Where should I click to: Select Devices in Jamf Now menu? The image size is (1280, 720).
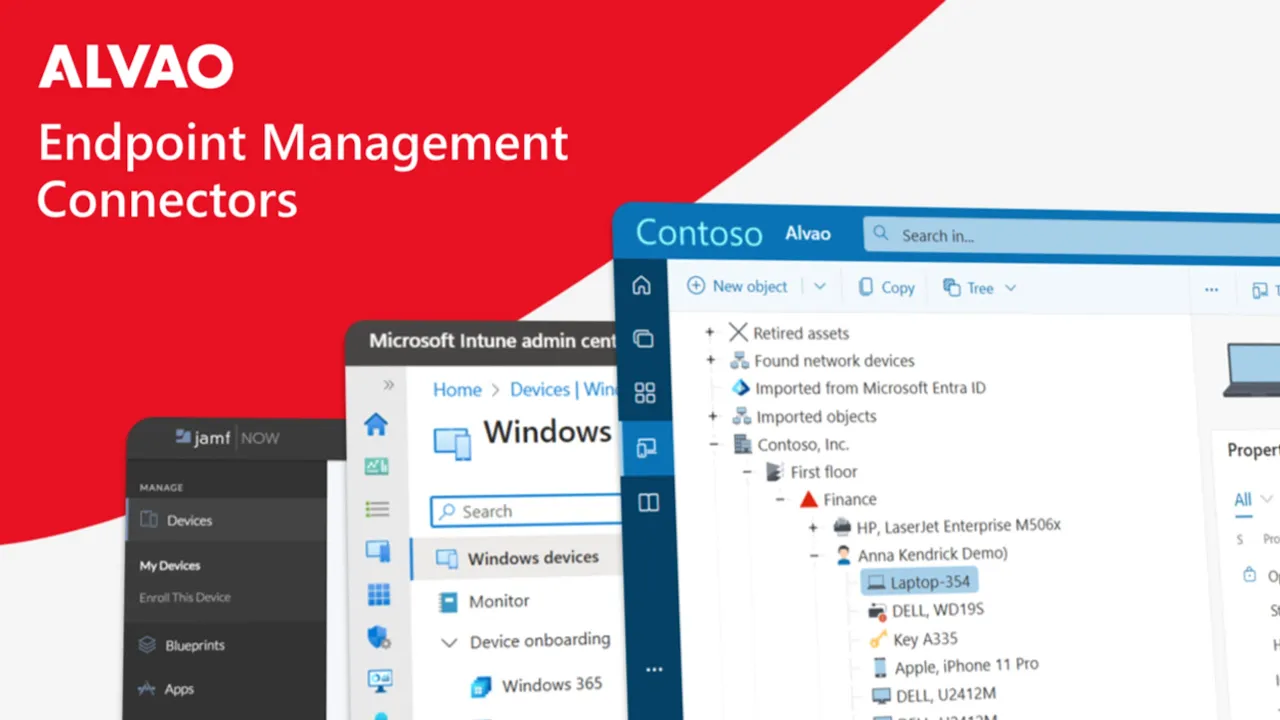click(x=226, y=520)
